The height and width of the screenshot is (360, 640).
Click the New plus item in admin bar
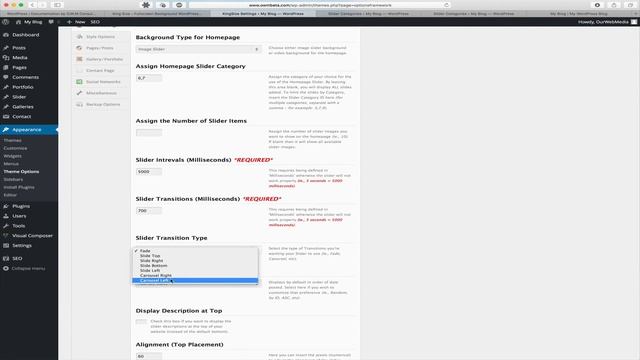76,22
